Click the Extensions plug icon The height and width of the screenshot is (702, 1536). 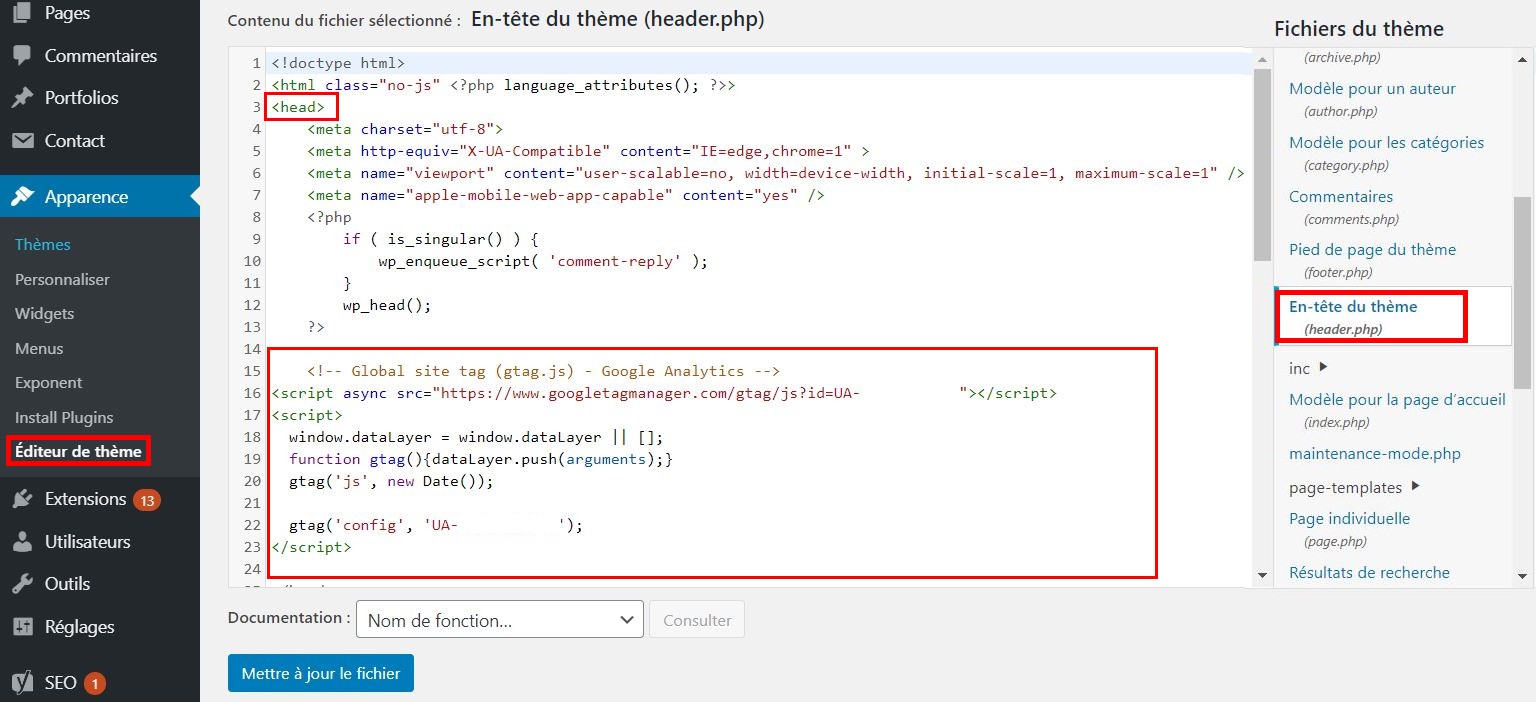pos(22,499)
